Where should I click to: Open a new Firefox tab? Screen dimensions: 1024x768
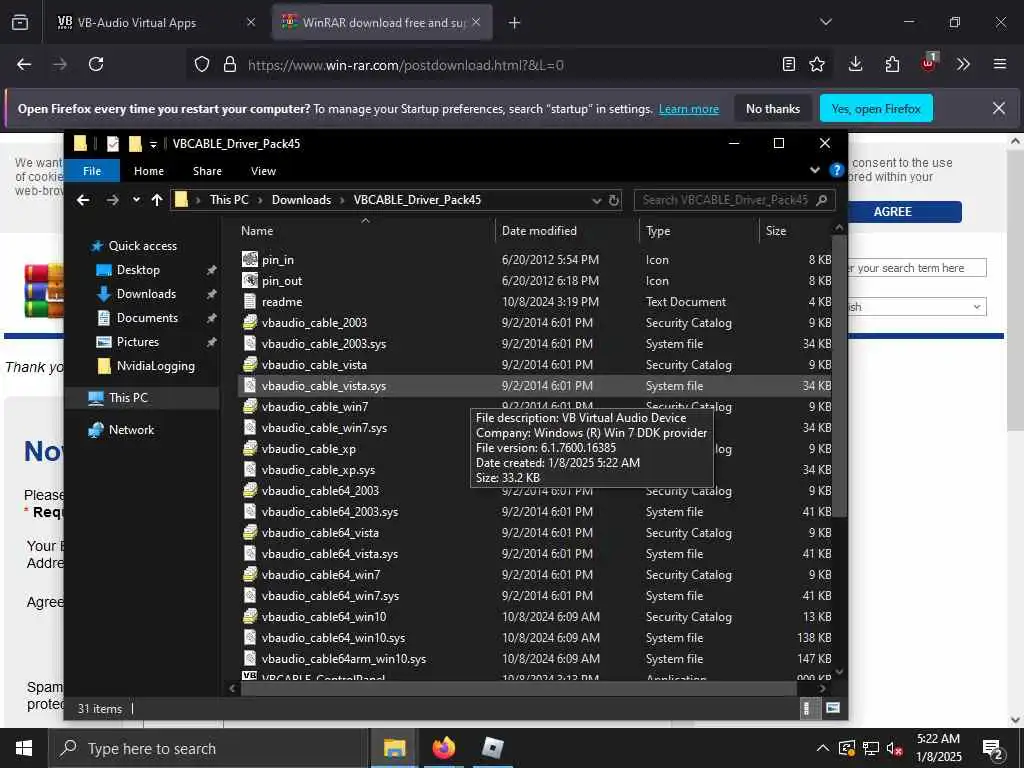pyautogui.click(x=515, y=23)
